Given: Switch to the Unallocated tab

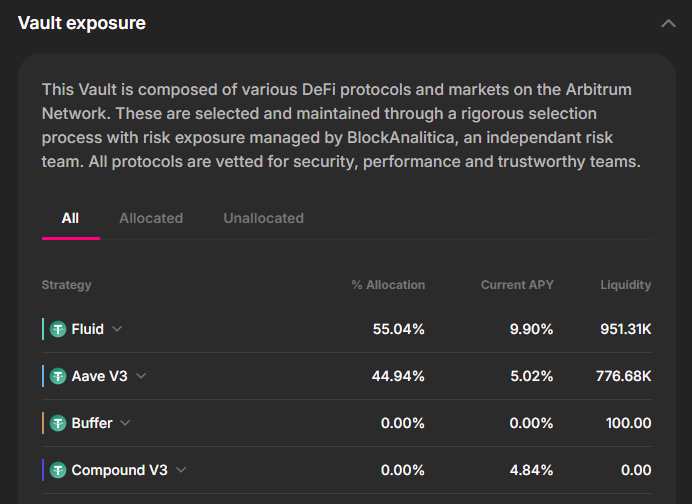Looking at the screenshot, I should (x=263, y=218).
